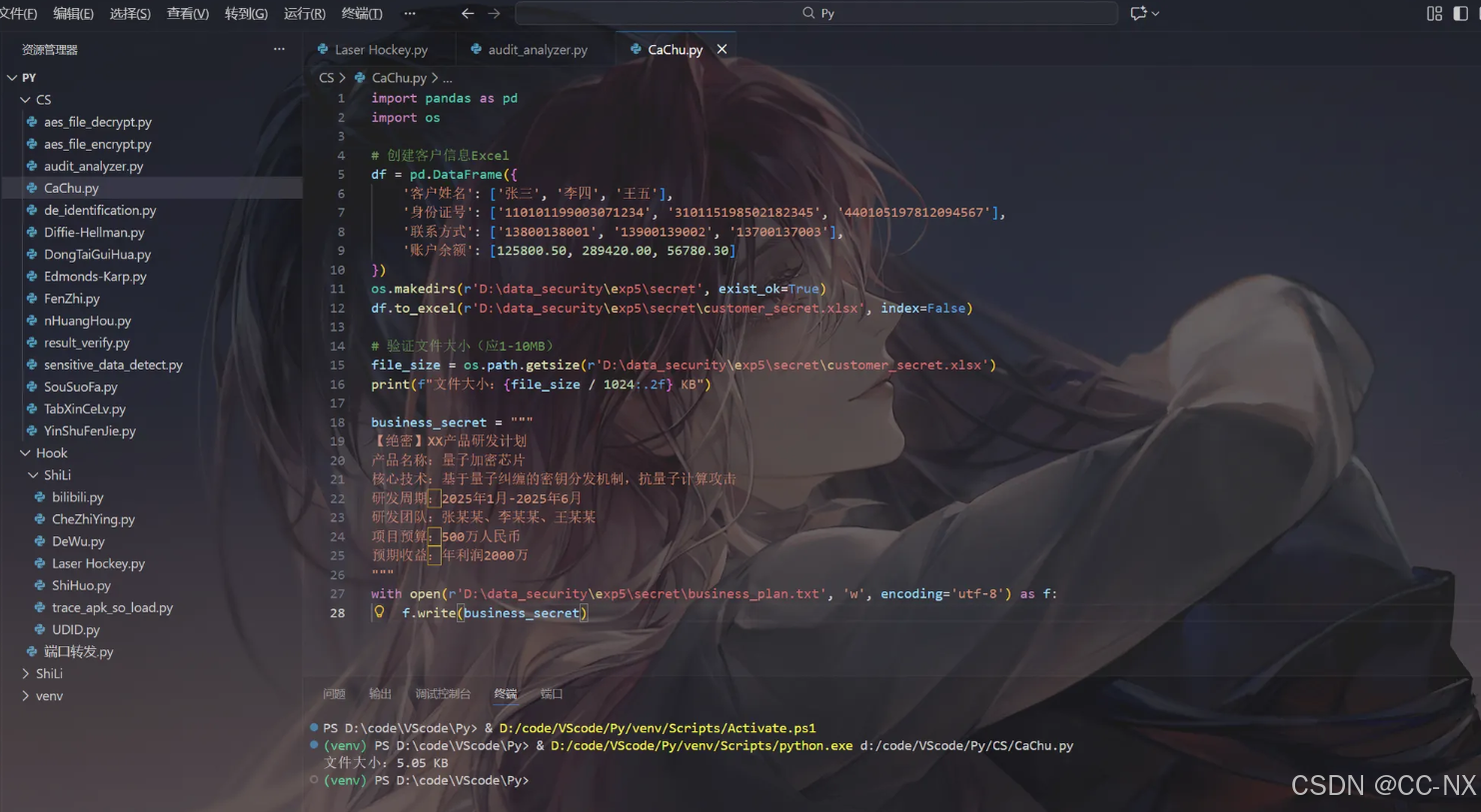This screenshot has width=1481, height=812.
Task: Click the Py search box in title bar
Action: [815, 13]
